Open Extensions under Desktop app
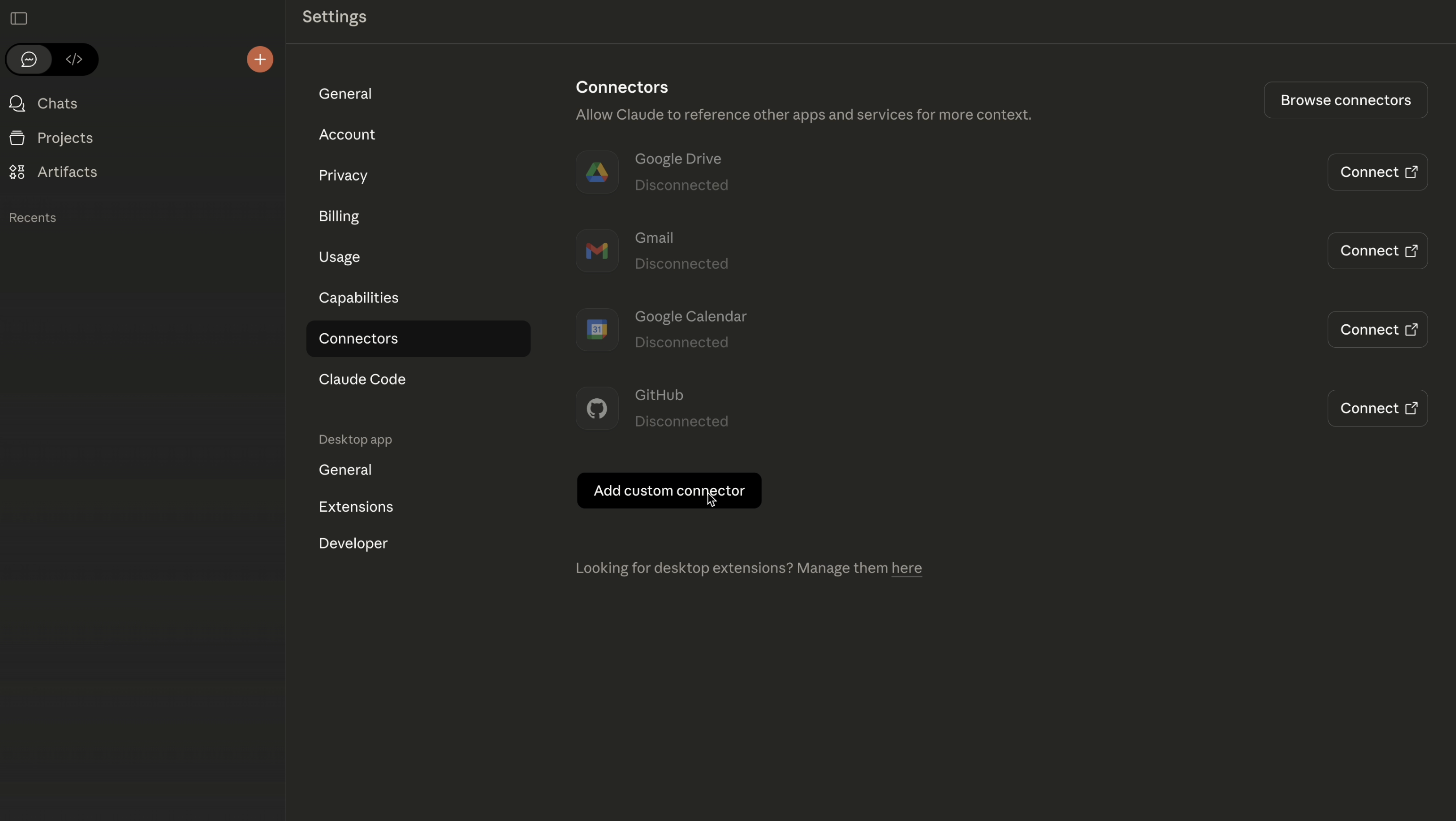This screenshot has height=821, width=1456. coord(356,507)
